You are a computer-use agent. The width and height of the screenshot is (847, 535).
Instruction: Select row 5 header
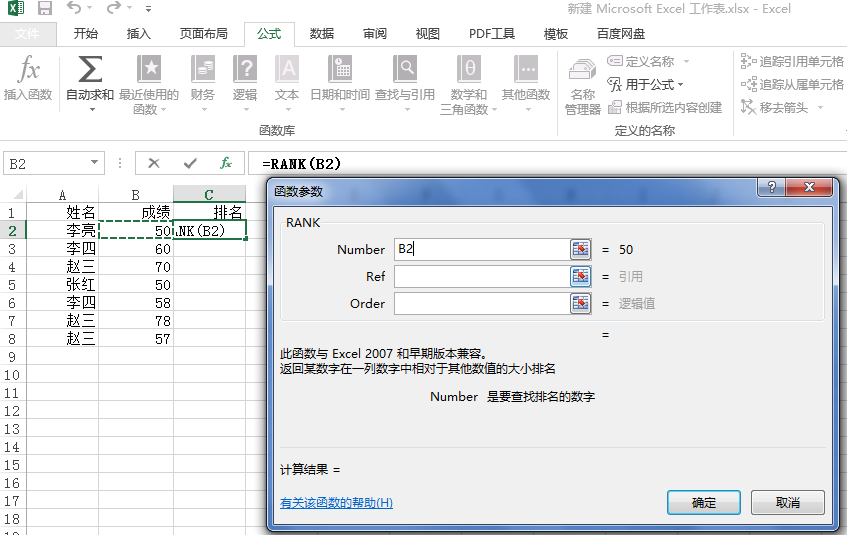pyautogui.click(x=12, y=285)
